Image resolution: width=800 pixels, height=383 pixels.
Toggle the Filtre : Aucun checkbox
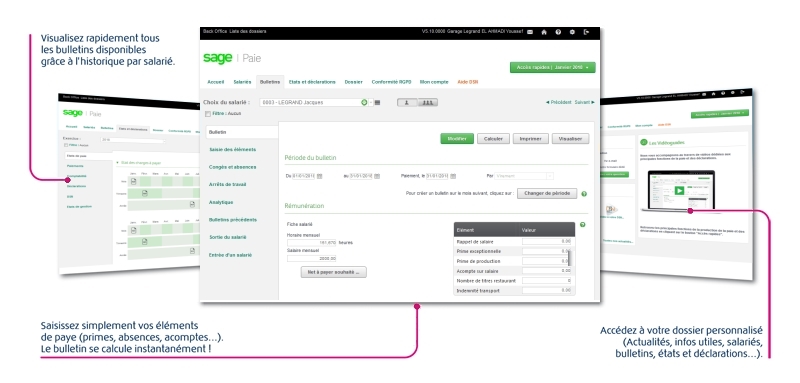click(x=208, y=114)
